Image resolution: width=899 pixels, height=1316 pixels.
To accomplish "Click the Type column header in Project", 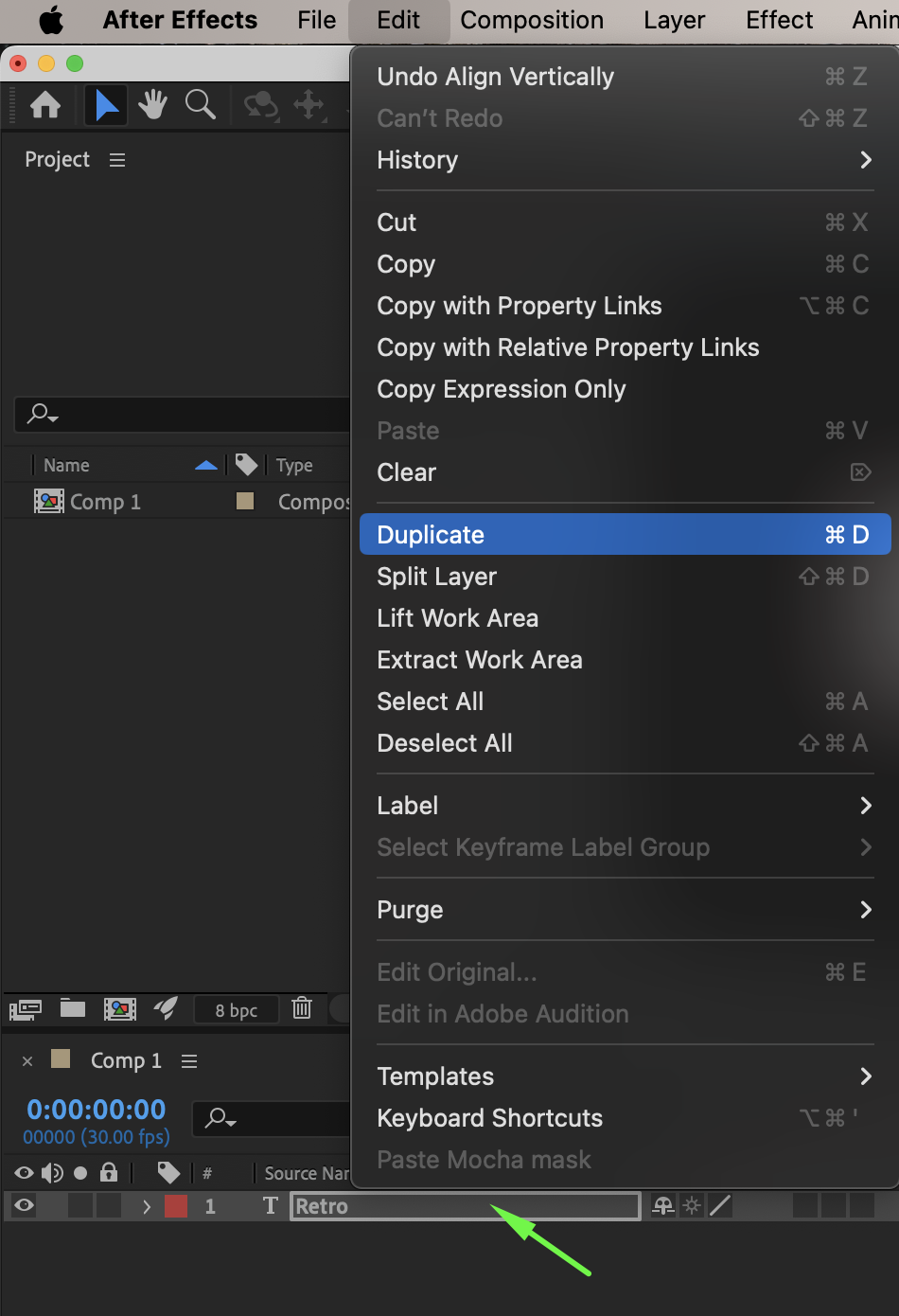I will (x=294, y=465).
